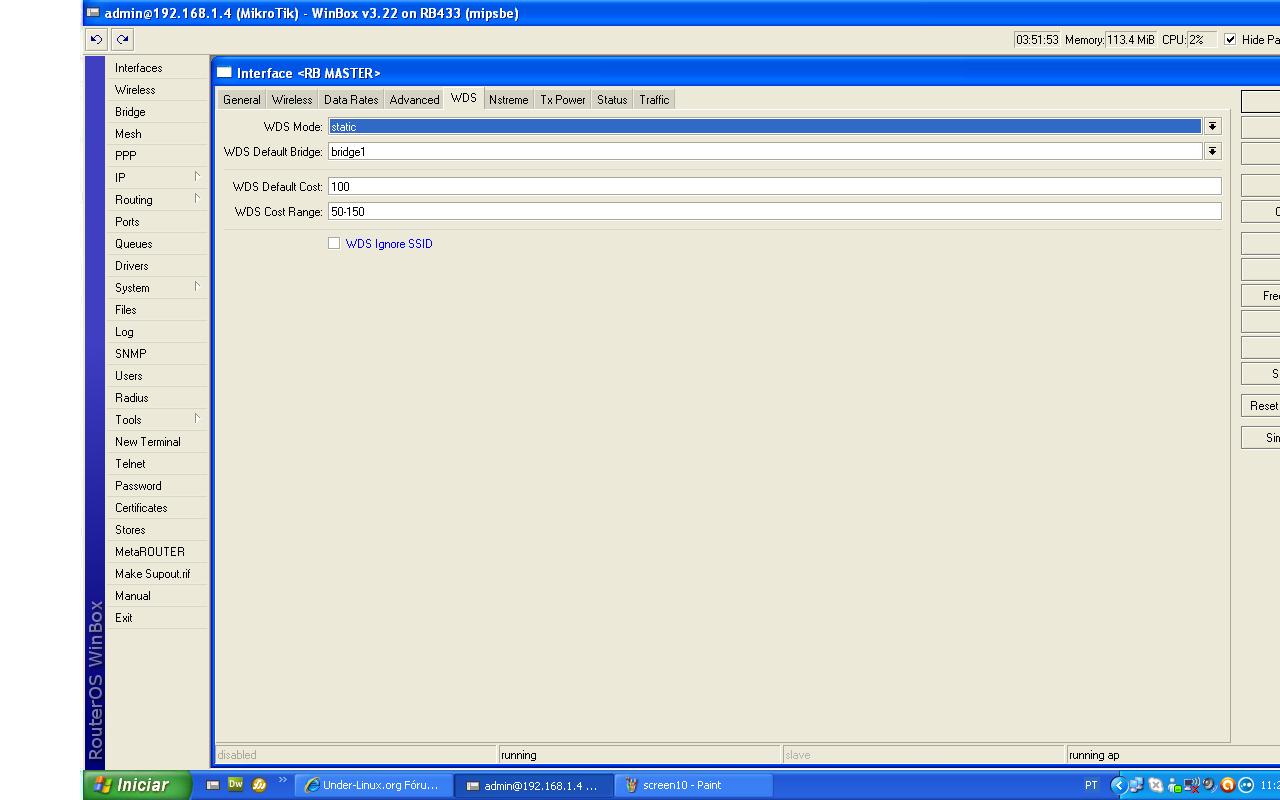Screen dimensions: 1280x800
Task: Switch to screen10 - Paint taskbar button
Action: click(x=694, y=786)
